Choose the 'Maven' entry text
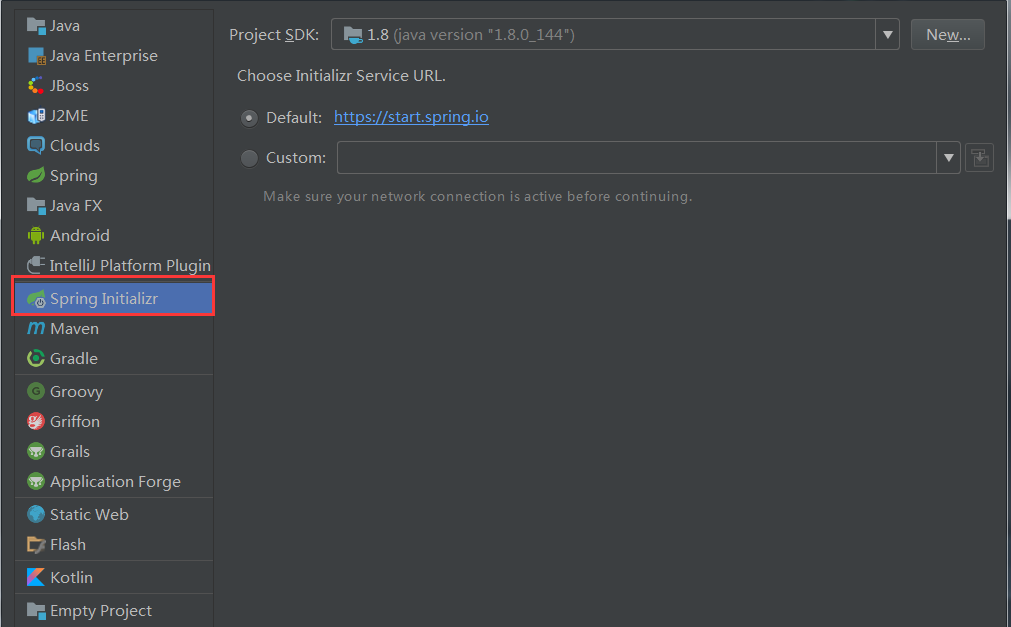 [x=75, y=329]
